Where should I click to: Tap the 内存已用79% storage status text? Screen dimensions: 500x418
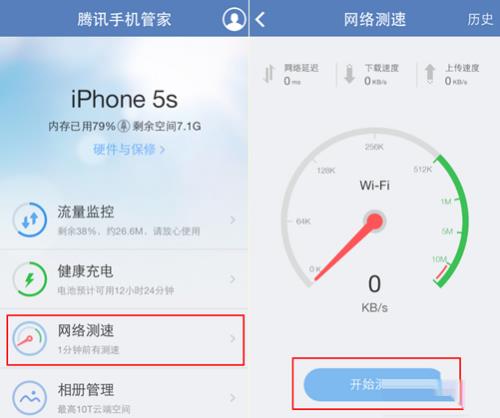[82, 126]
